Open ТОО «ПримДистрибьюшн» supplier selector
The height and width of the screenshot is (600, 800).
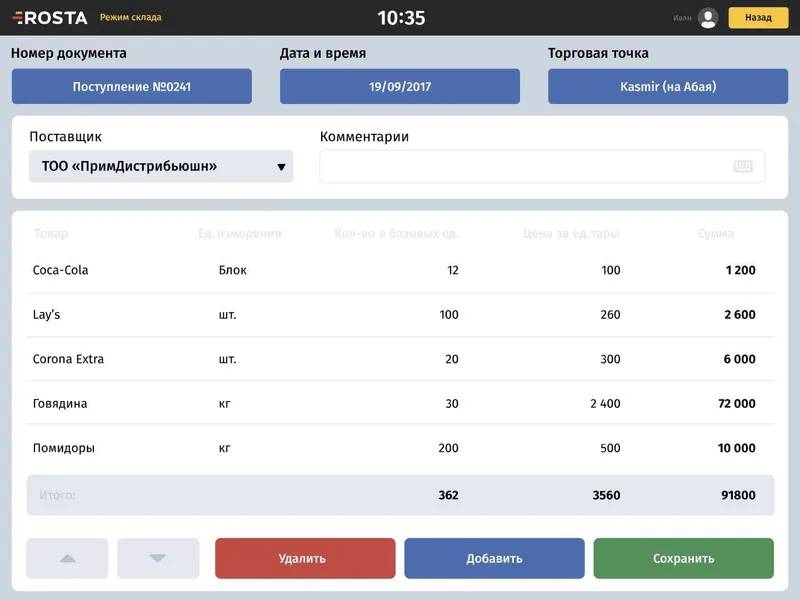point(161,166)
